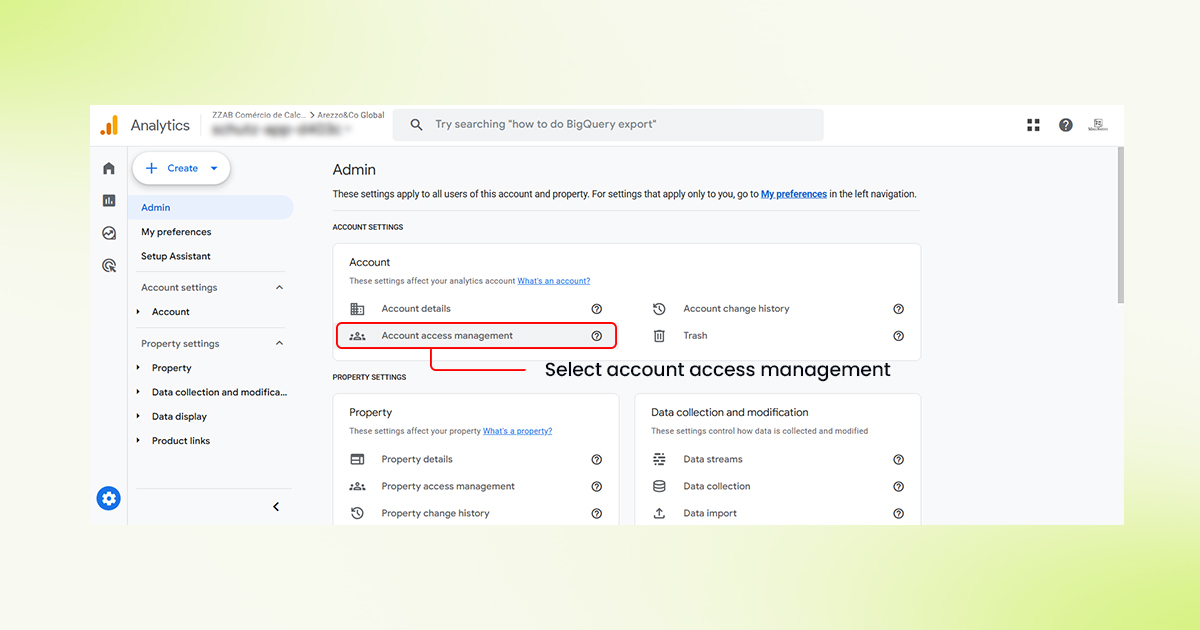1200x630 pixels.
Task: Open the Google apps grid icon
Action: pyautogui.click(x=1033, y=124)
